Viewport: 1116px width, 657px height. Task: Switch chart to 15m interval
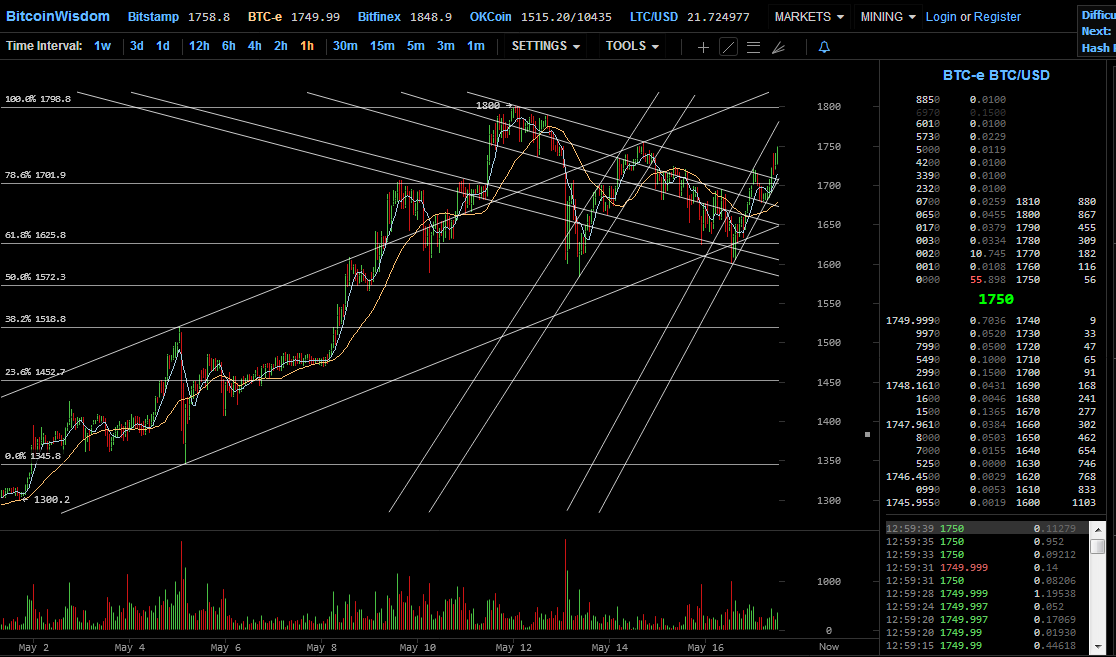[x=382, y=46]
